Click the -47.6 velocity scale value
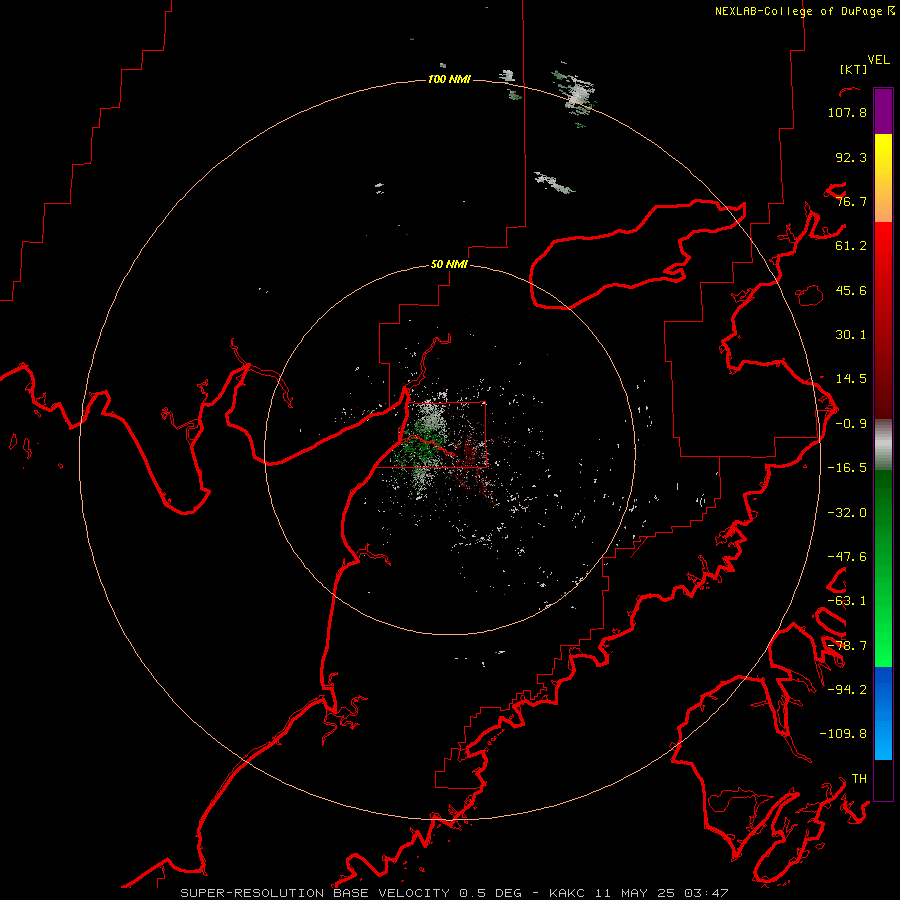 847,557
